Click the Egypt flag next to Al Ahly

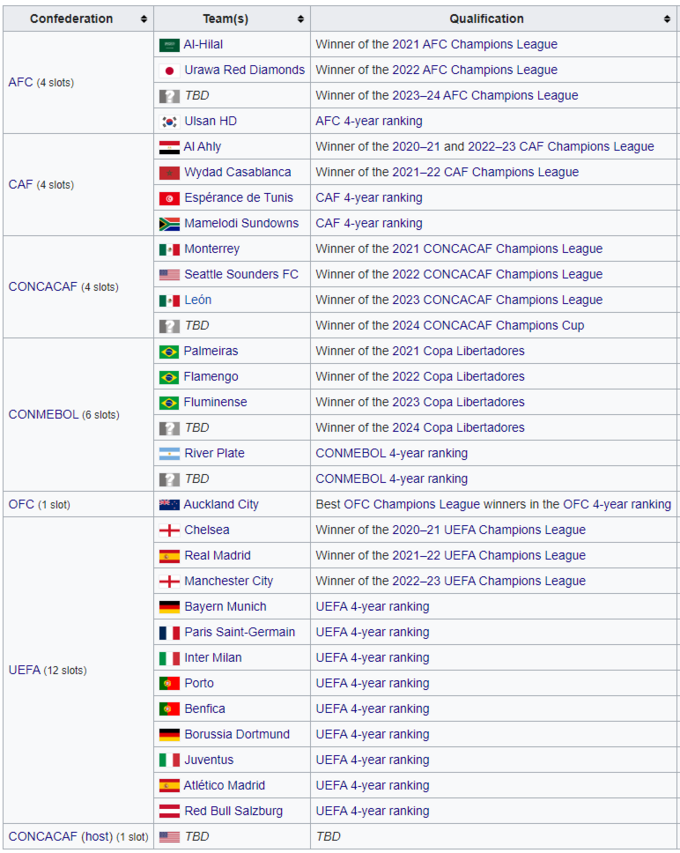[169, 147]
